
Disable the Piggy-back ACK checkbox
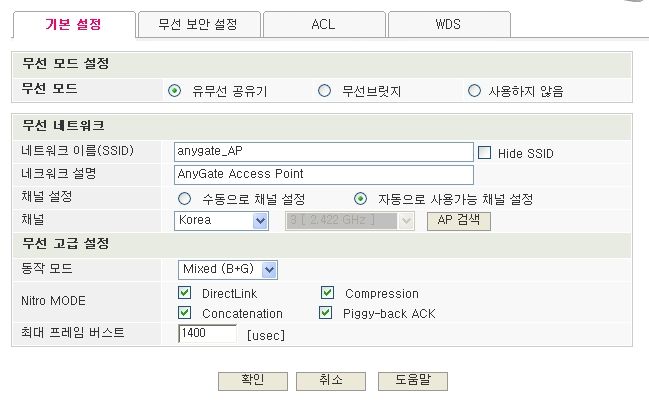(326, 313)
